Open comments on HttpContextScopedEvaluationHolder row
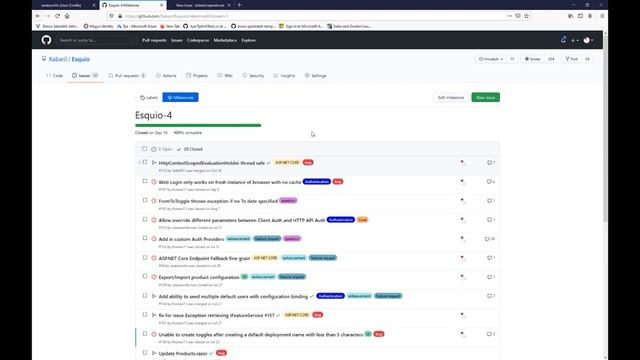The height and width of the screenshot is (360, 640). pyautogui.click(x=491, y=162)
